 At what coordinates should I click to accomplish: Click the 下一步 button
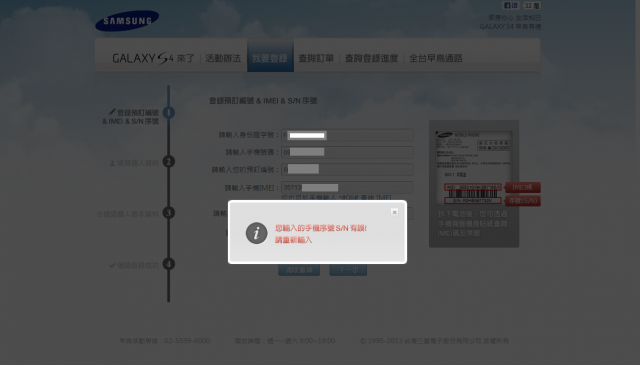tap(348, 270)
